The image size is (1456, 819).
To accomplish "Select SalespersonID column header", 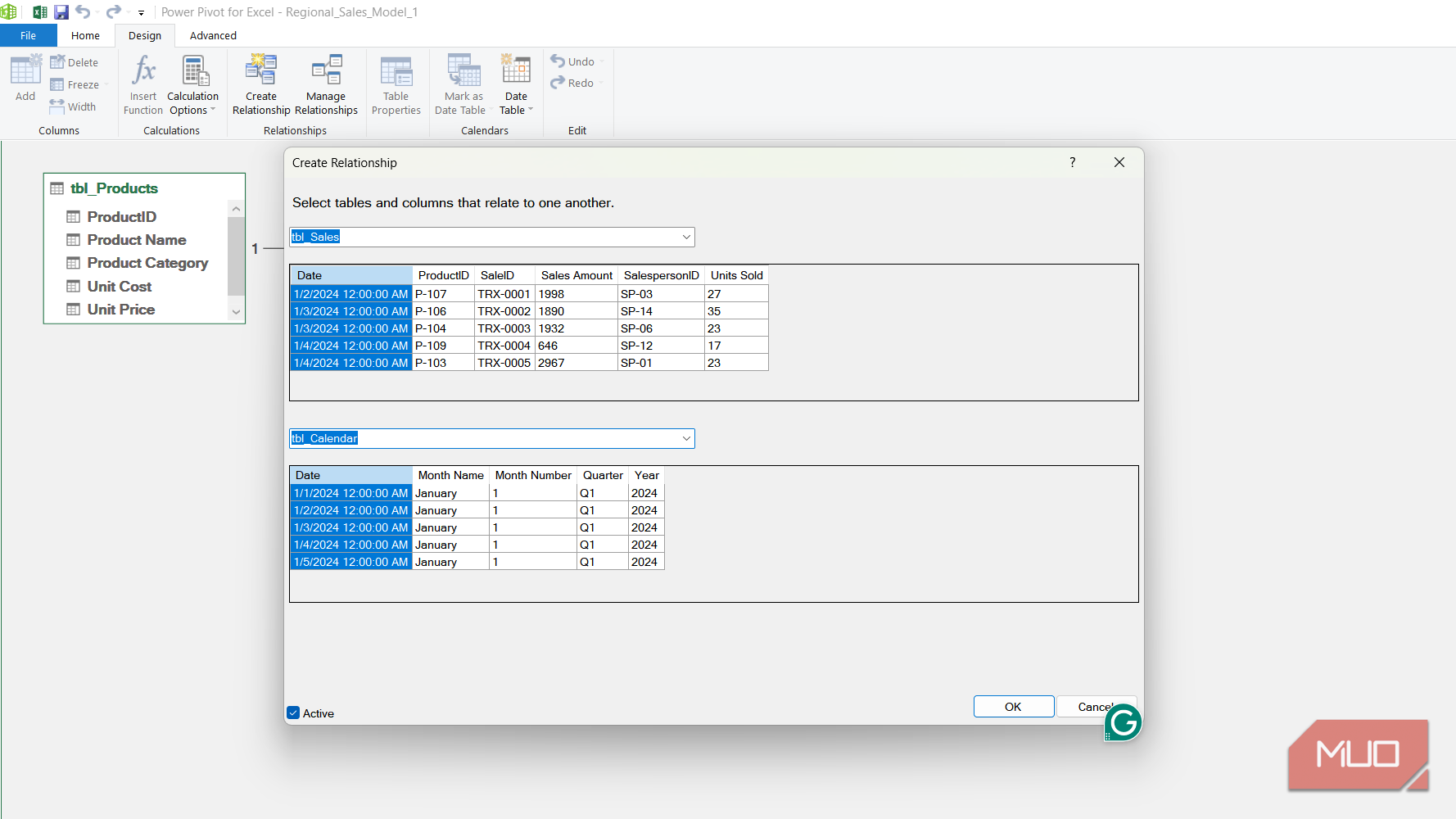I will click(x=661, y=275).
